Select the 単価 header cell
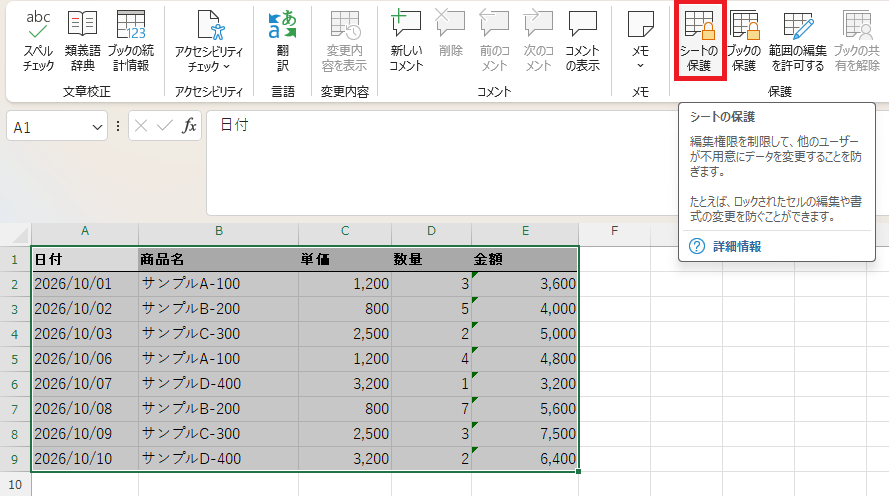Screen dimensions: 889x496 [x=345, y=260]
